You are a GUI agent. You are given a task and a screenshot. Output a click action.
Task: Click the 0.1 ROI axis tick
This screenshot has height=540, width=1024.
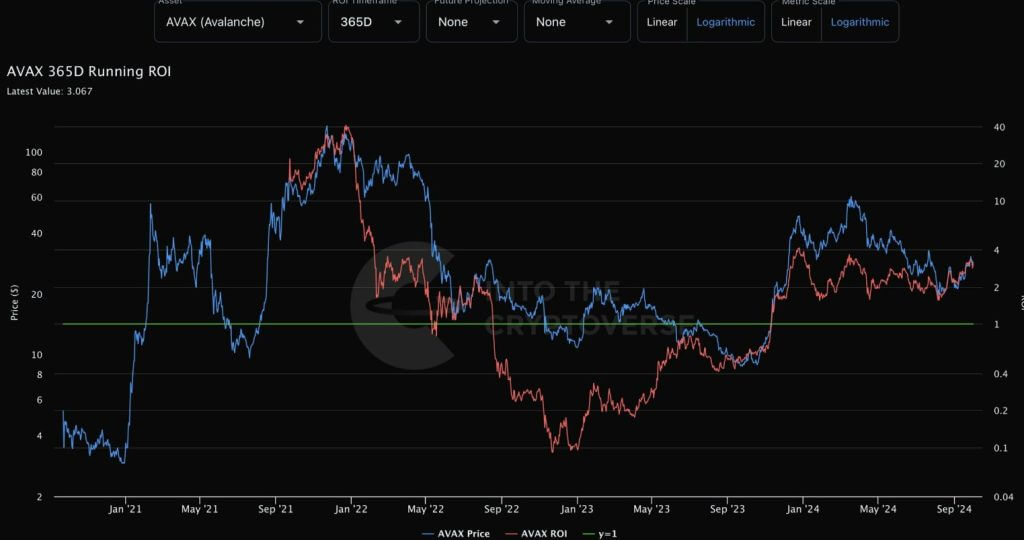[x=1000, y=448]
